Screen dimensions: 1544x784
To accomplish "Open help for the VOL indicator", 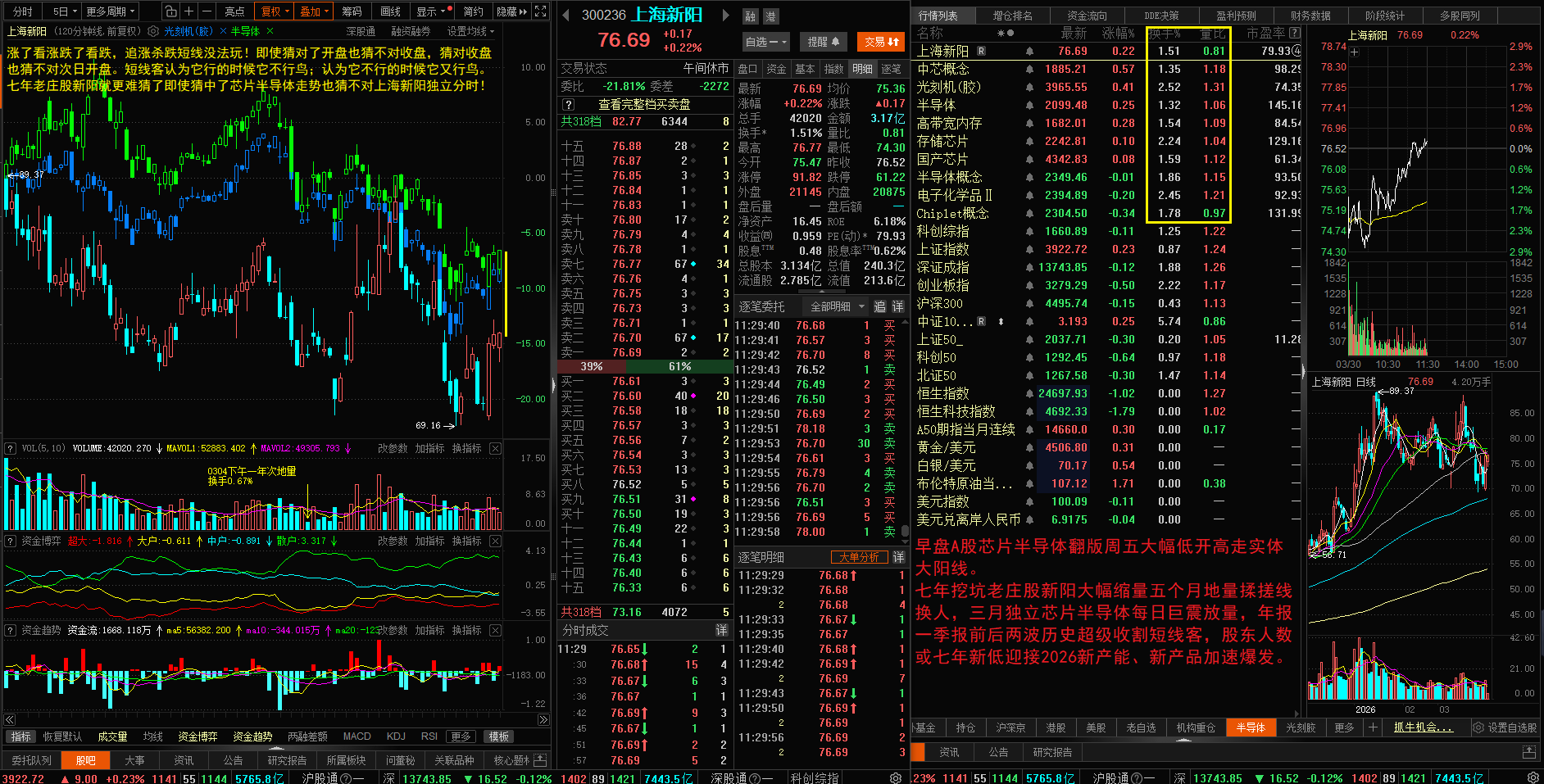I will coord(11,448).
